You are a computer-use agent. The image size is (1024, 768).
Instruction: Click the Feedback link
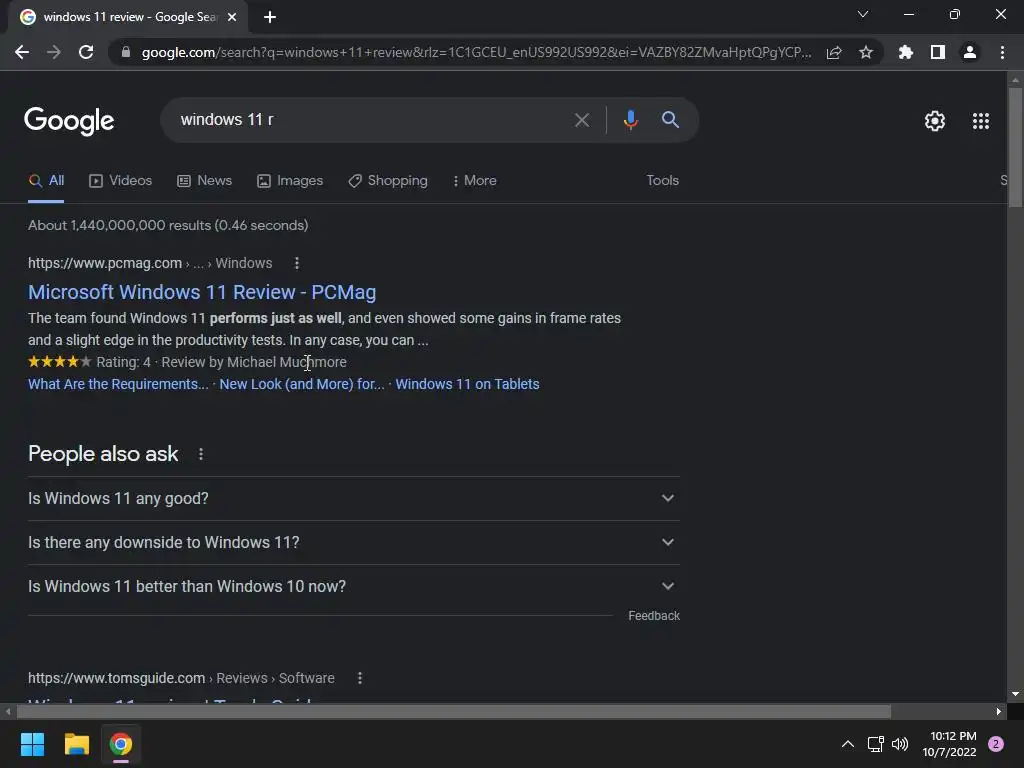point(654,616)
